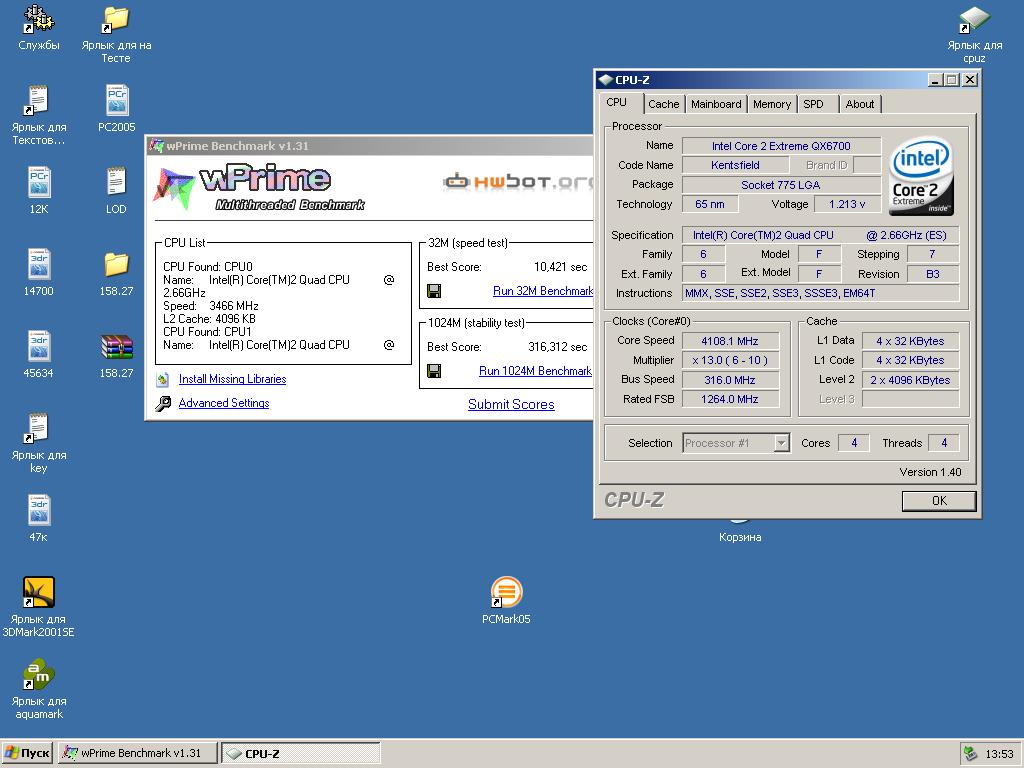Click the Install Missing Libraries link
1024x768 pixels.
coord(232,379)
